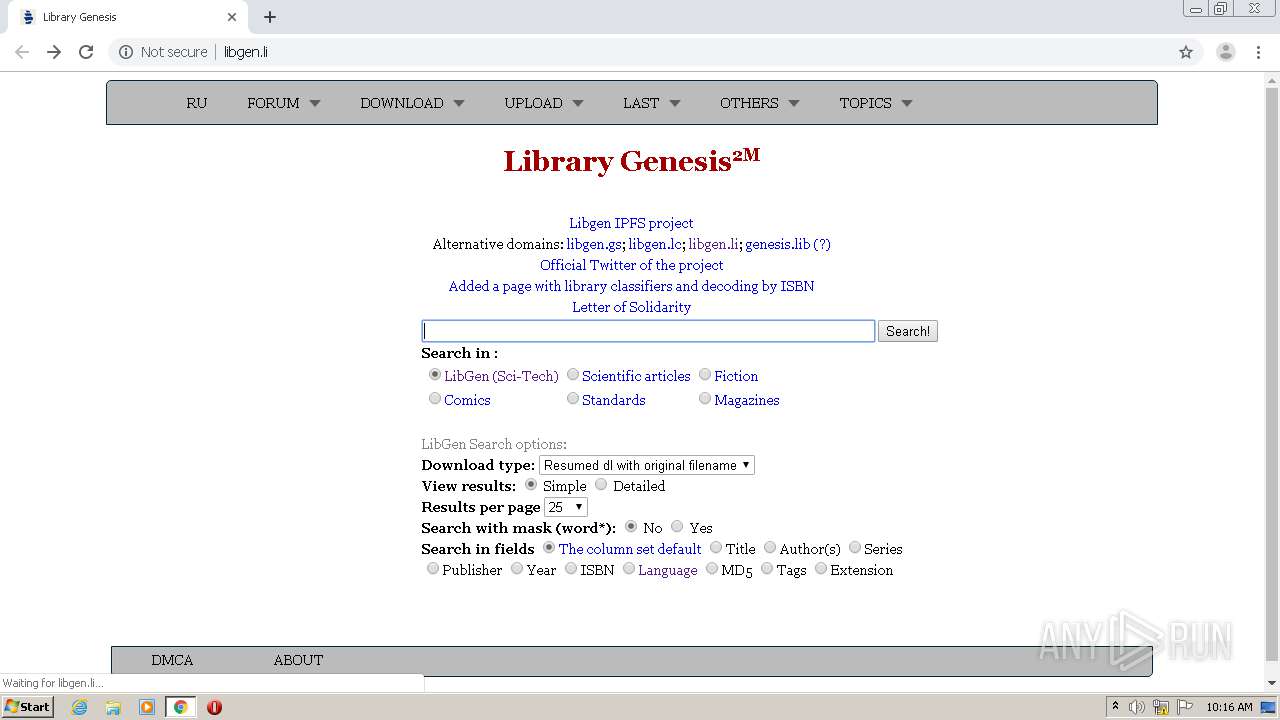Go forward with the browser forward arrow
Viewport: 1280px width, 720px height.
pyautogui.click(x=54, y=52)
